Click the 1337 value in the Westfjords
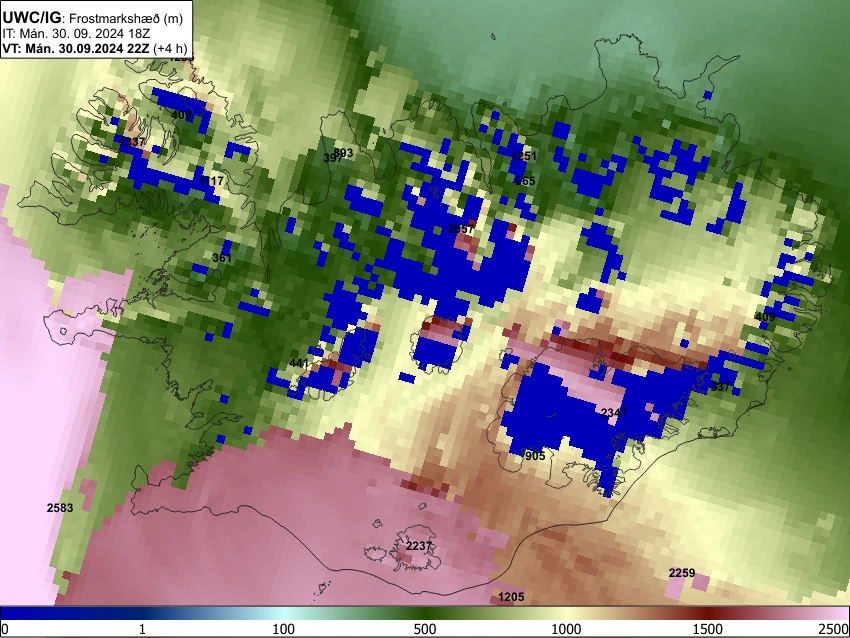The width and height of the screenshot is (850, 638). click(x=132, y=142)
